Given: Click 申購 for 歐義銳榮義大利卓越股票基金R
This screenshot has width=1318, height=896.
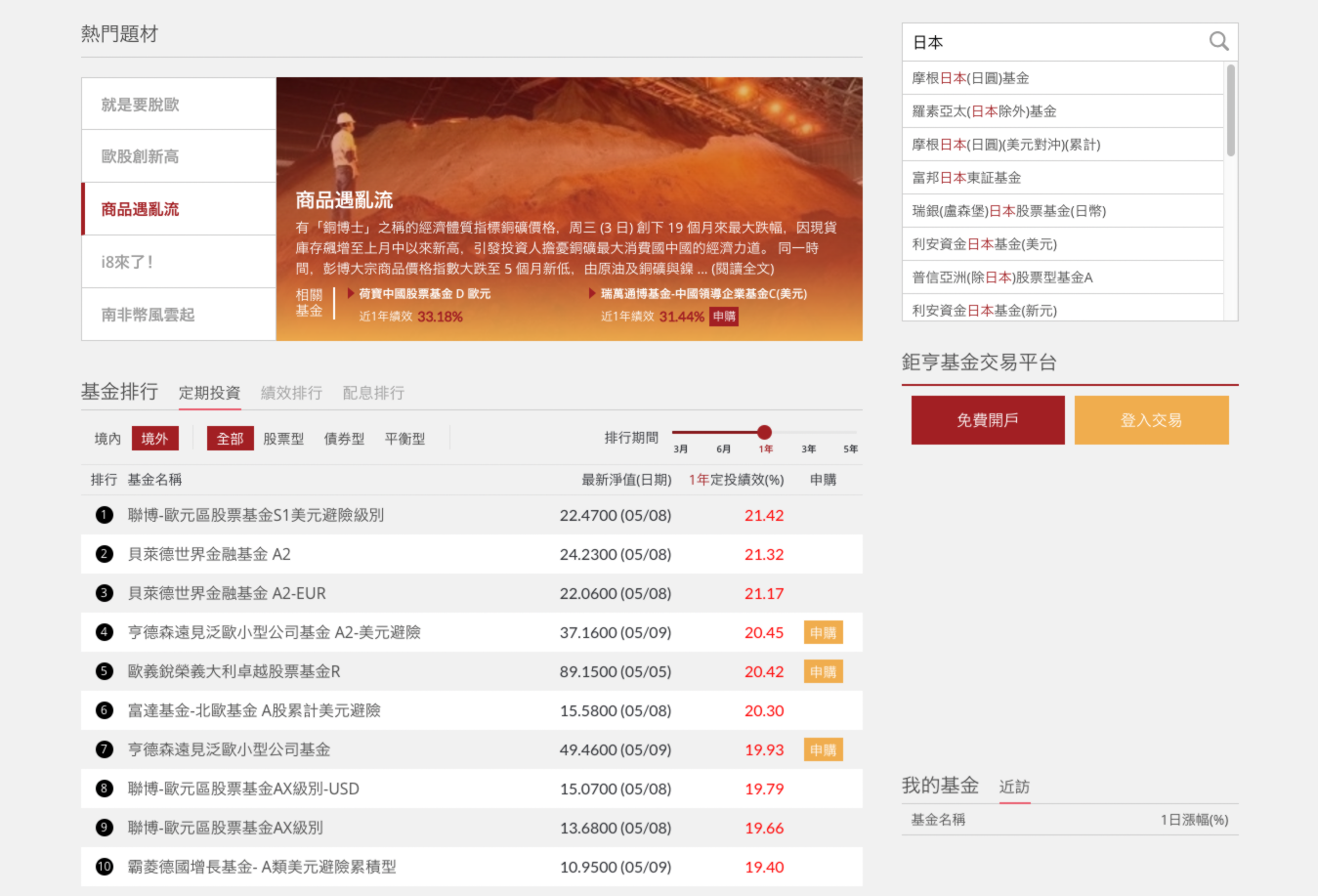Looking at the screenshot, I should [x=823, y=671].
